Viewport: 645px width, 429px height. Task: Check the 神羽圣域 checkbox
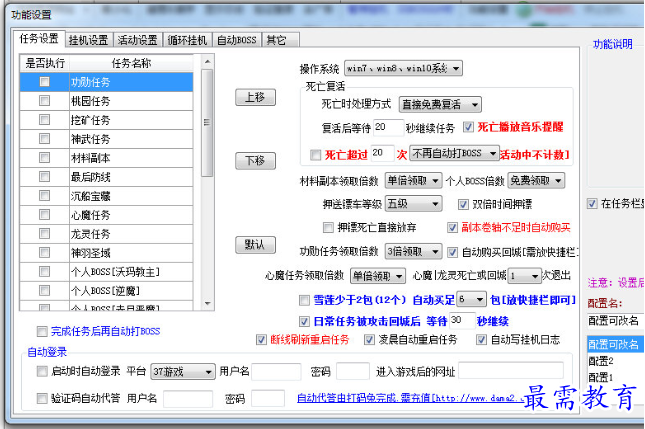44,253
